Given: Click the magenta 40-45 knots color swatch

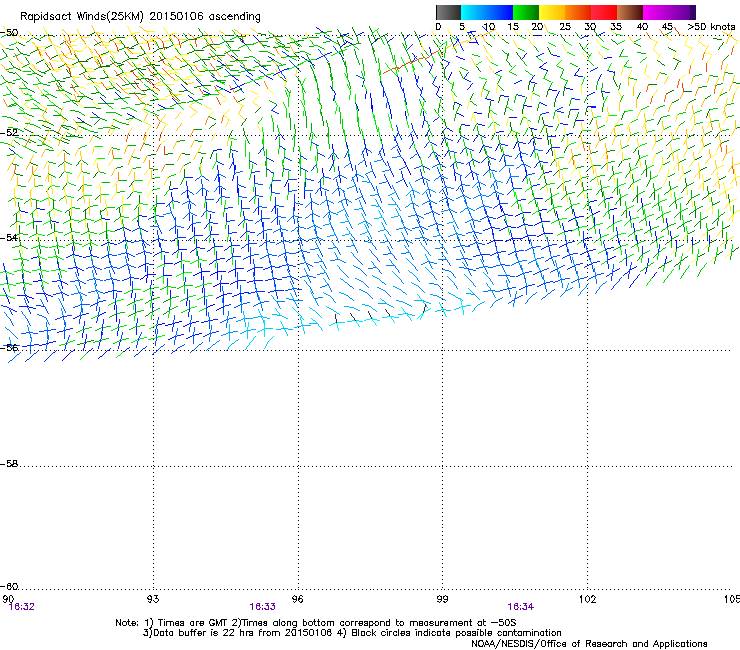Looking at the screenshot, I should [x=656, y=12].
